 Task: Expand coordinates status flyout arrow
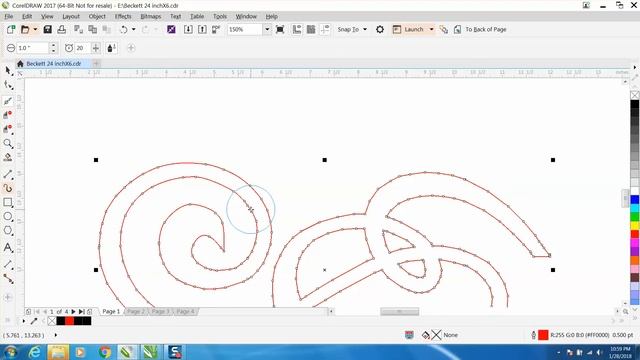tap(56, 335)
